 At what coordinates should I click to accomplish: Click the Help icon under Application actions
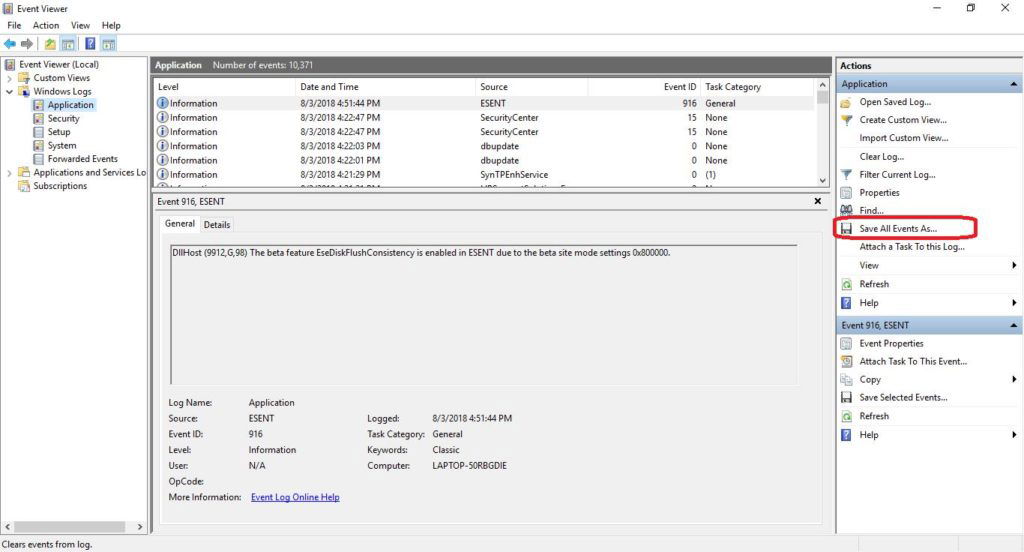(846, 303)
